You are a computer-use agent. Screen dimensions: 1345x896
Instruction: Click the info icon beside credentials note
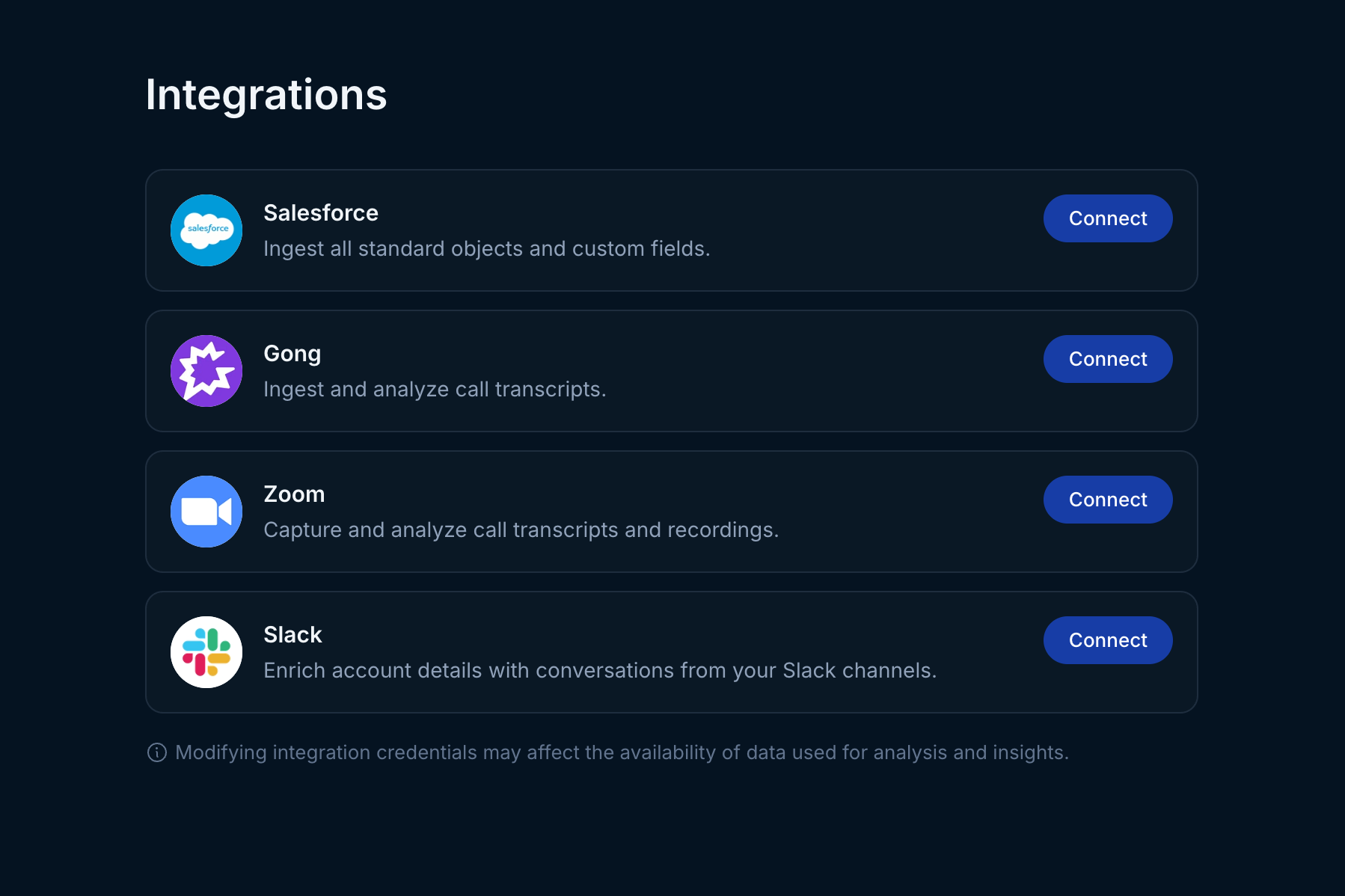pos(157,752)
